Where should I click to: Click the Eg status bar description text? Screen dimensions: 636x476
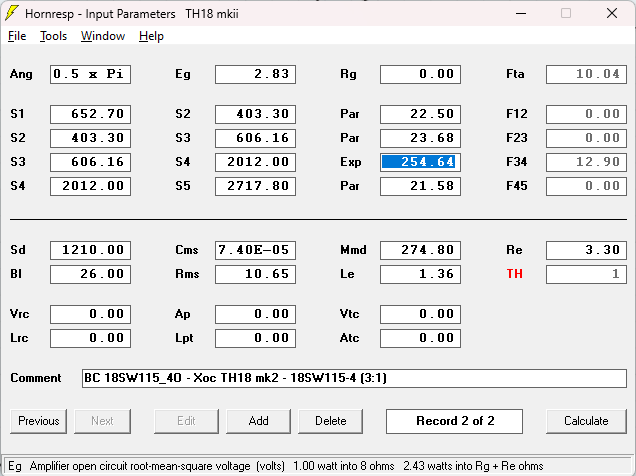pos(276,466)
